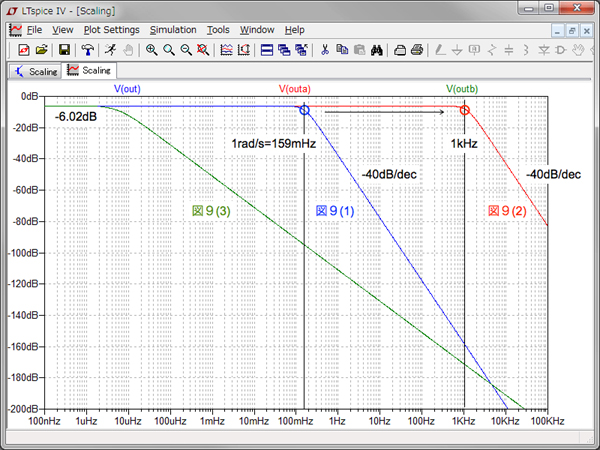
Task: Click the Zoom In magnifier icon
Action: [x=152, y=49]
